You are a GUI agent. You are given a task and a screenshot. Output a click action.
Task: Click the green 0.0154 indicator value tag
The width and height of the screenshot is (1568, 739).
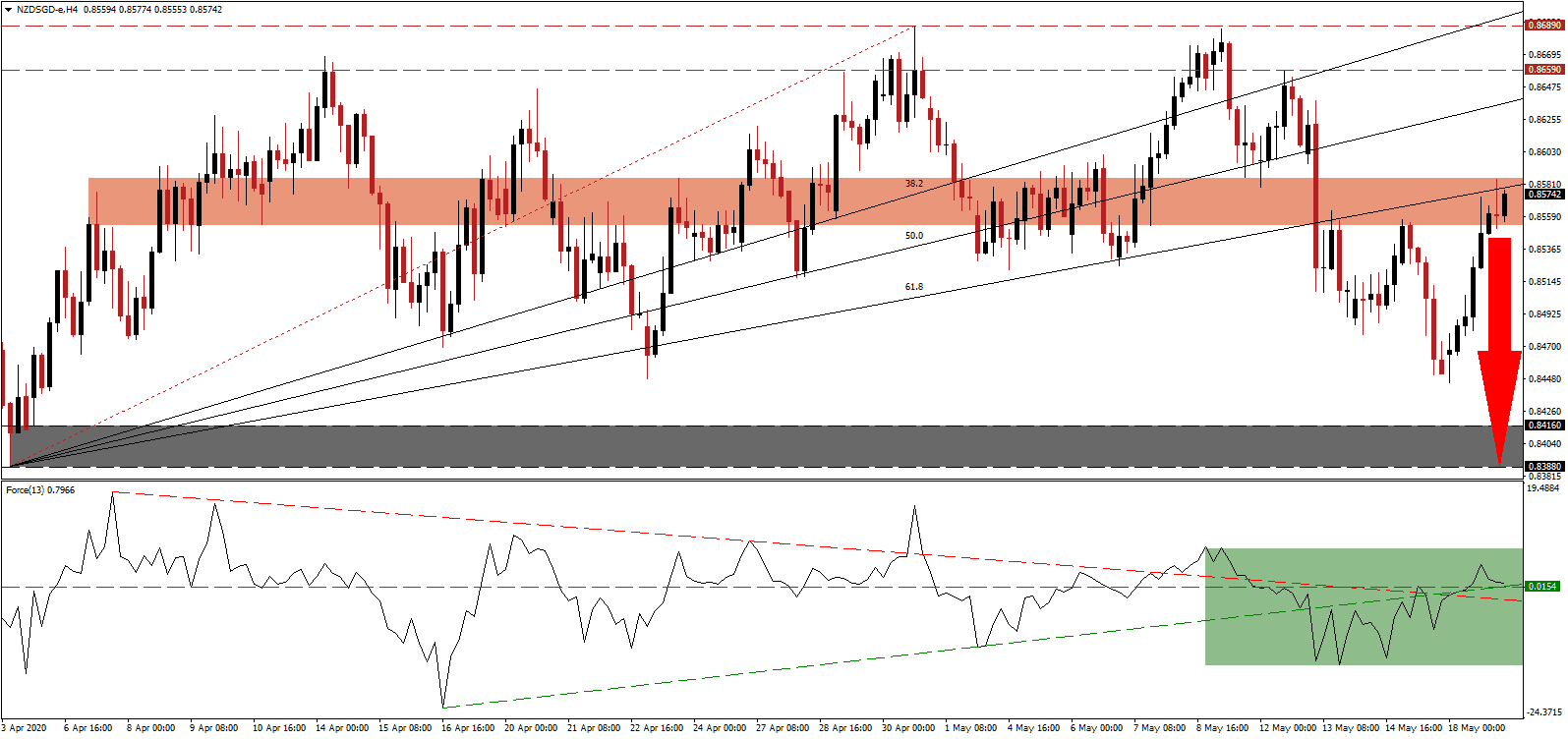click(x=1541, y=587)
